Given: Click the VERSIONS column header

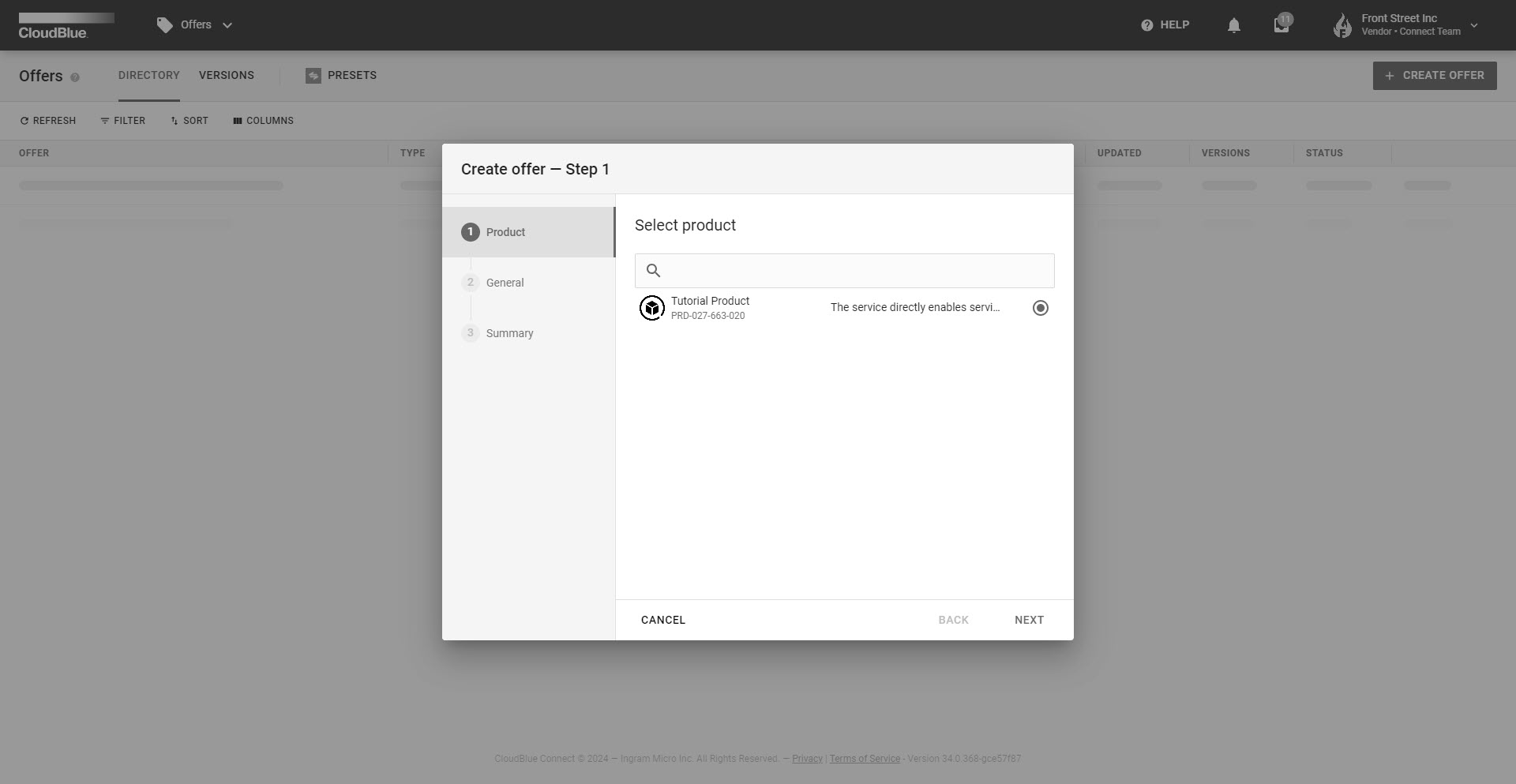Looking at the screenshot, I should [1225, 153].
